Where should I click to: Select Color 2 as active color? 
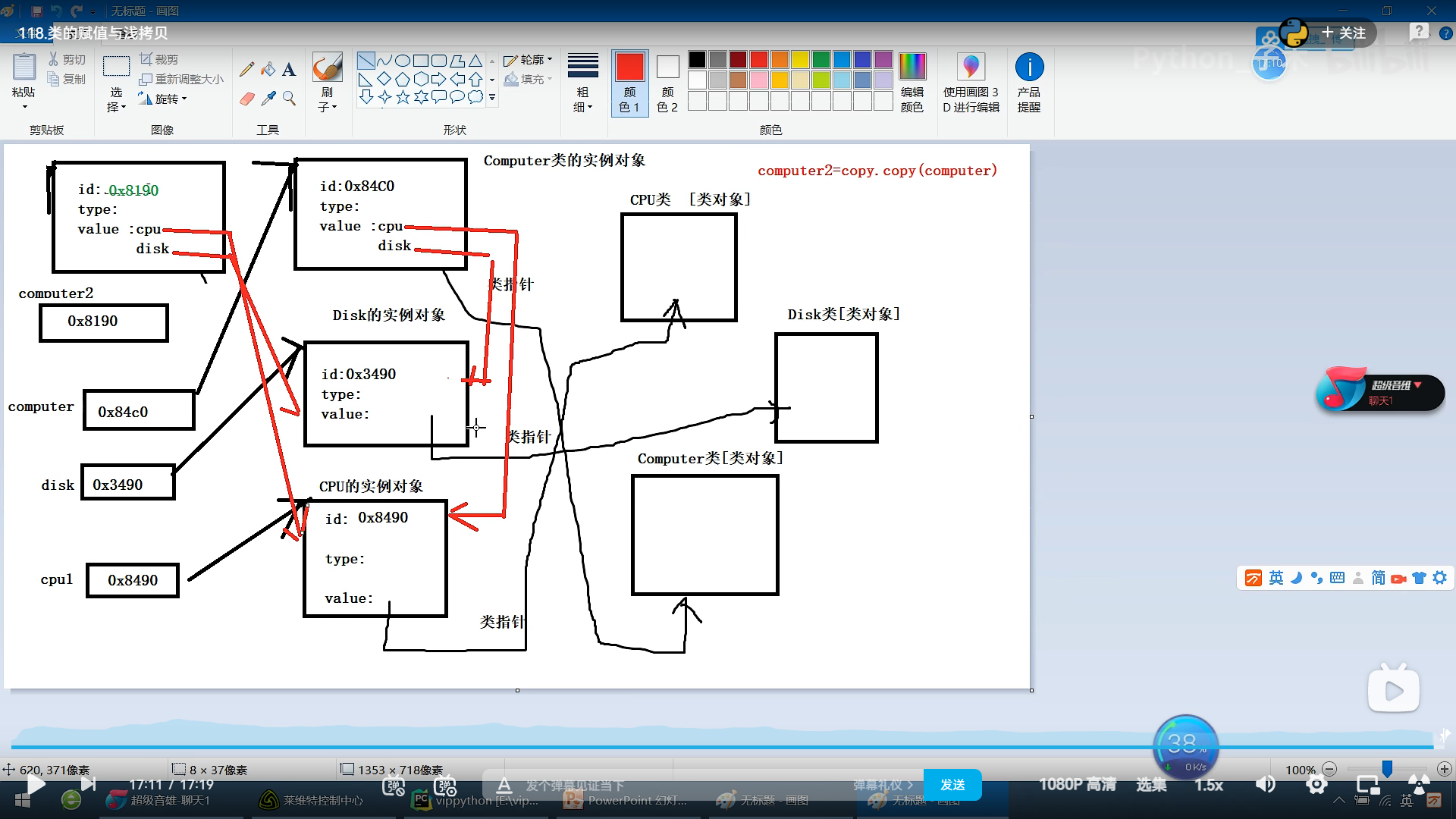(667, 82)
